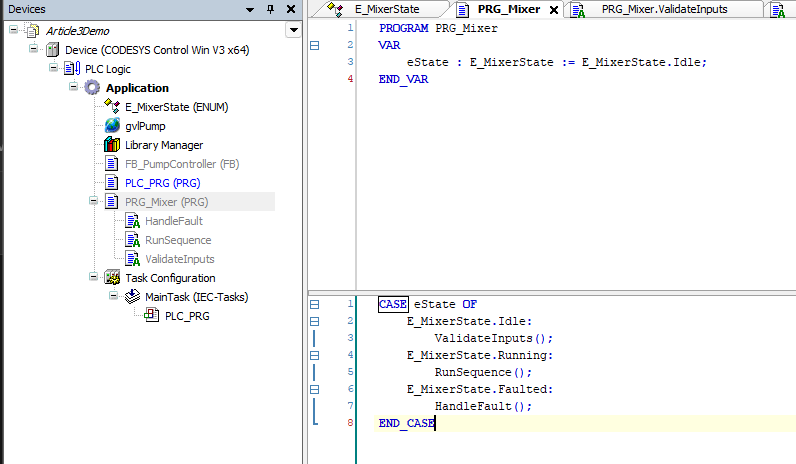Image resolution: width=796 pixels, height=464 pixels.
Task: Click the END_VAR keyword
Action: coord(404,79)
